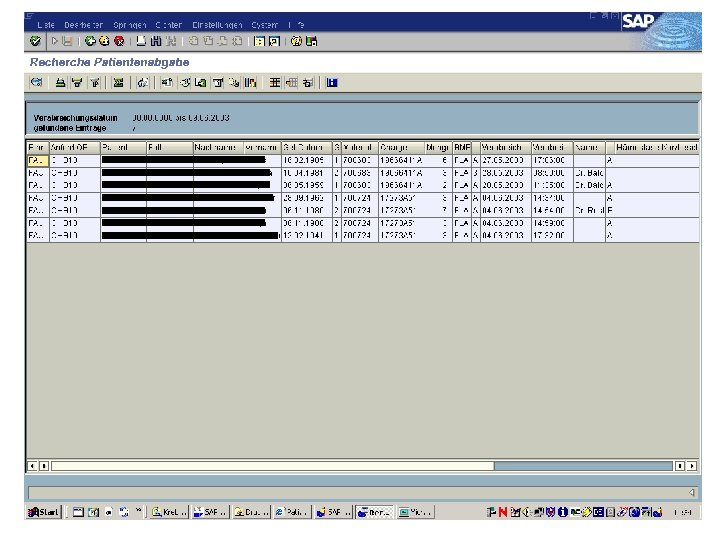Open the Bearbeiten menu
Viewport: 720px width, 540px height.
pyautogui.click(x=84, y=25)
